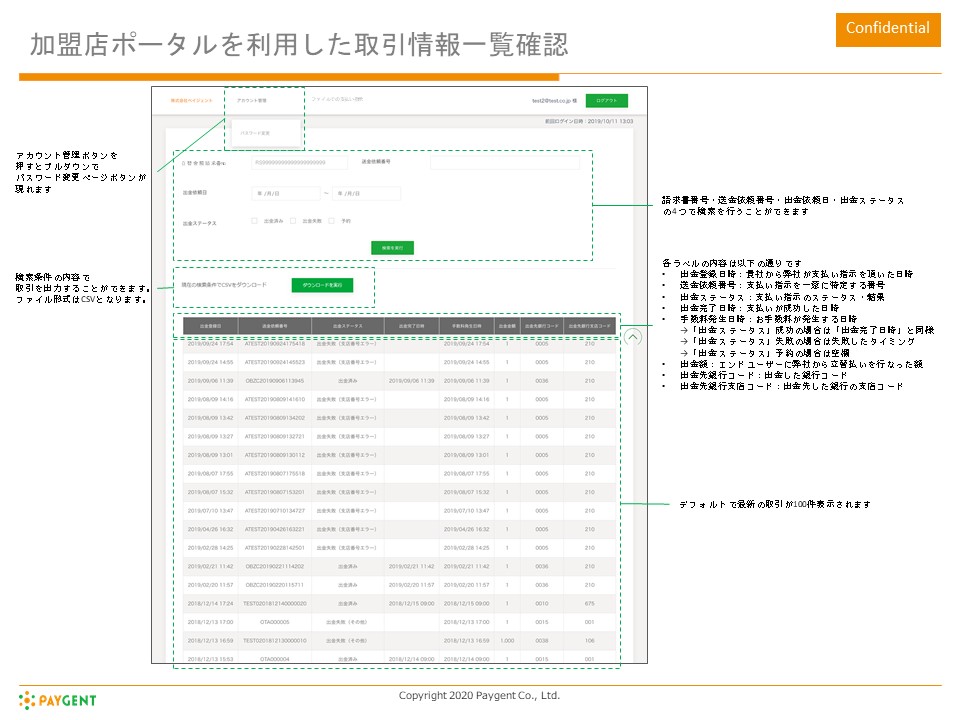Image resolution: width=960 pixels, height=720 pixels.
Task: Tick the 出金済み status checkbox
Action: [x=255, y=221]
